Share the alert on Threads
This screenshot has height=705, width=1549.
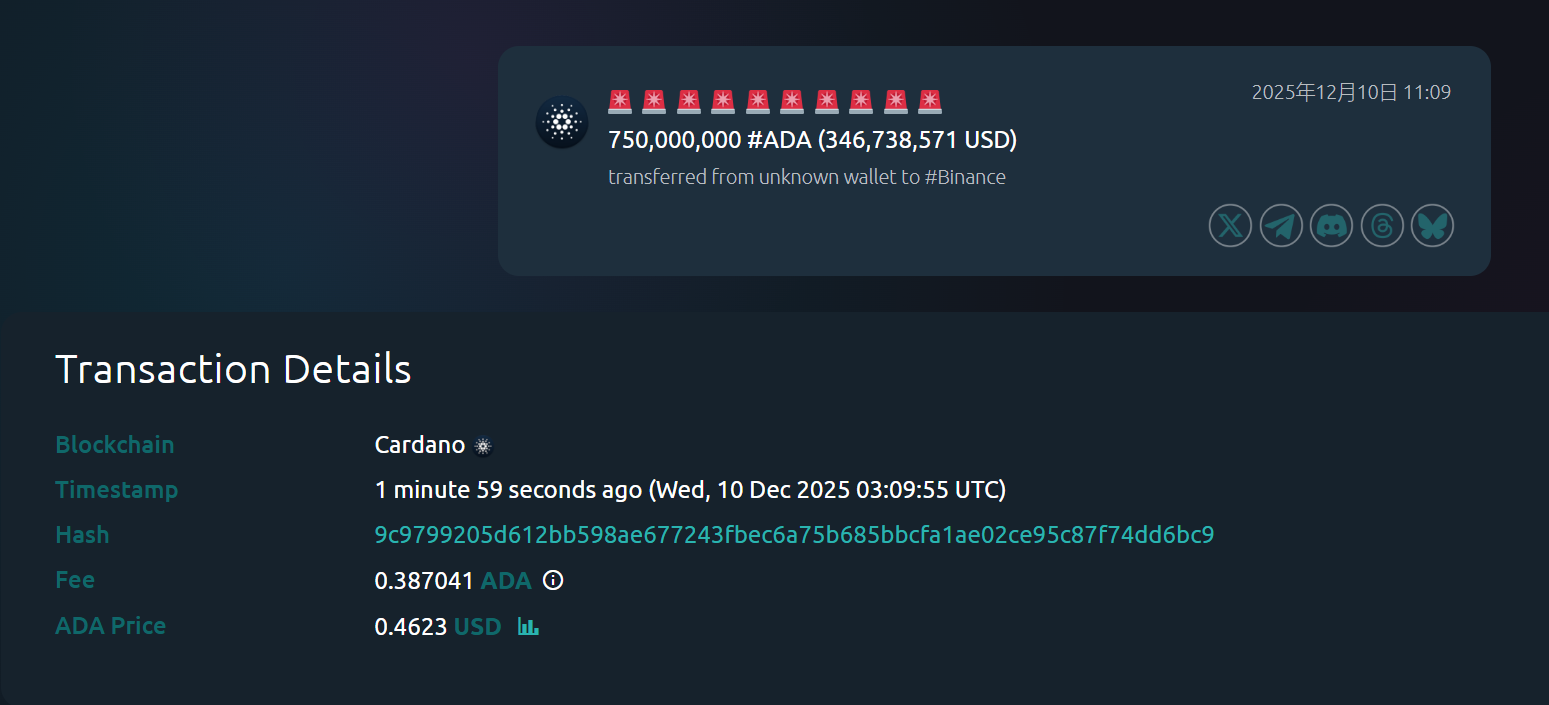(x=1382, y=226)
